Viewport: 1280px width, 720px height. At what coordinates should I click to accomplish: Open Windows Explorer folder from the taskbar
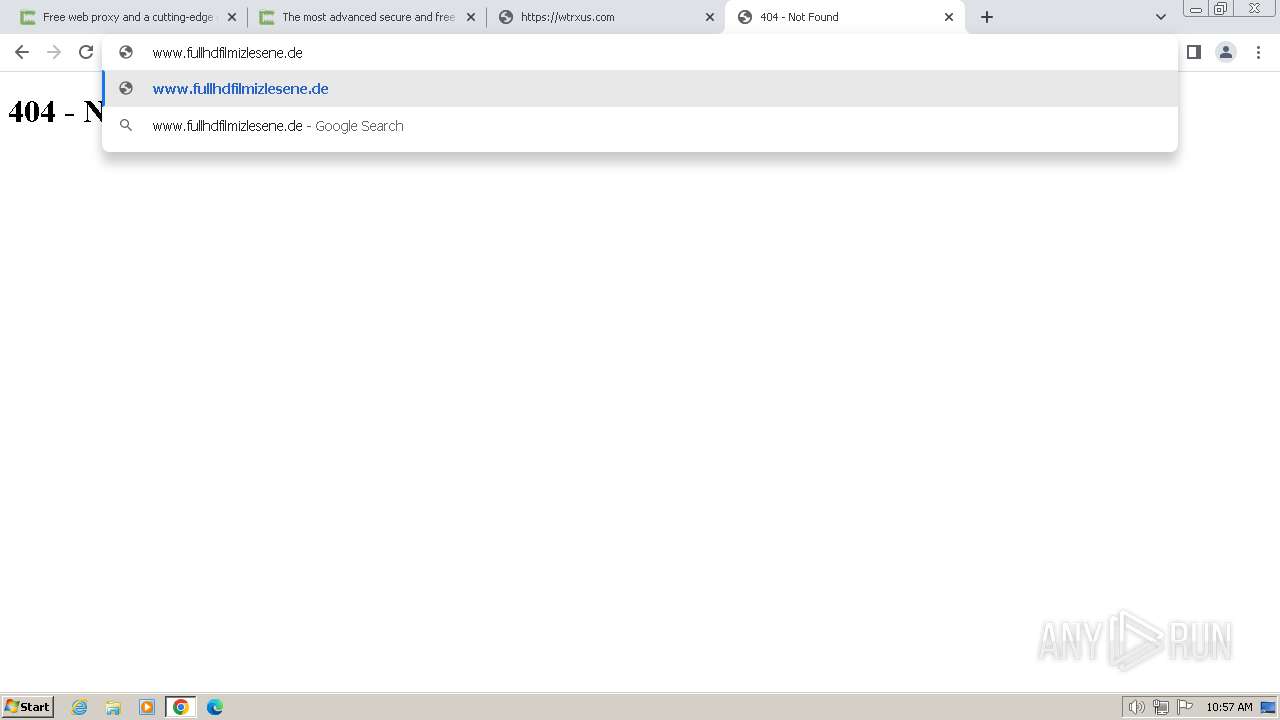click(x=113, y=707)
